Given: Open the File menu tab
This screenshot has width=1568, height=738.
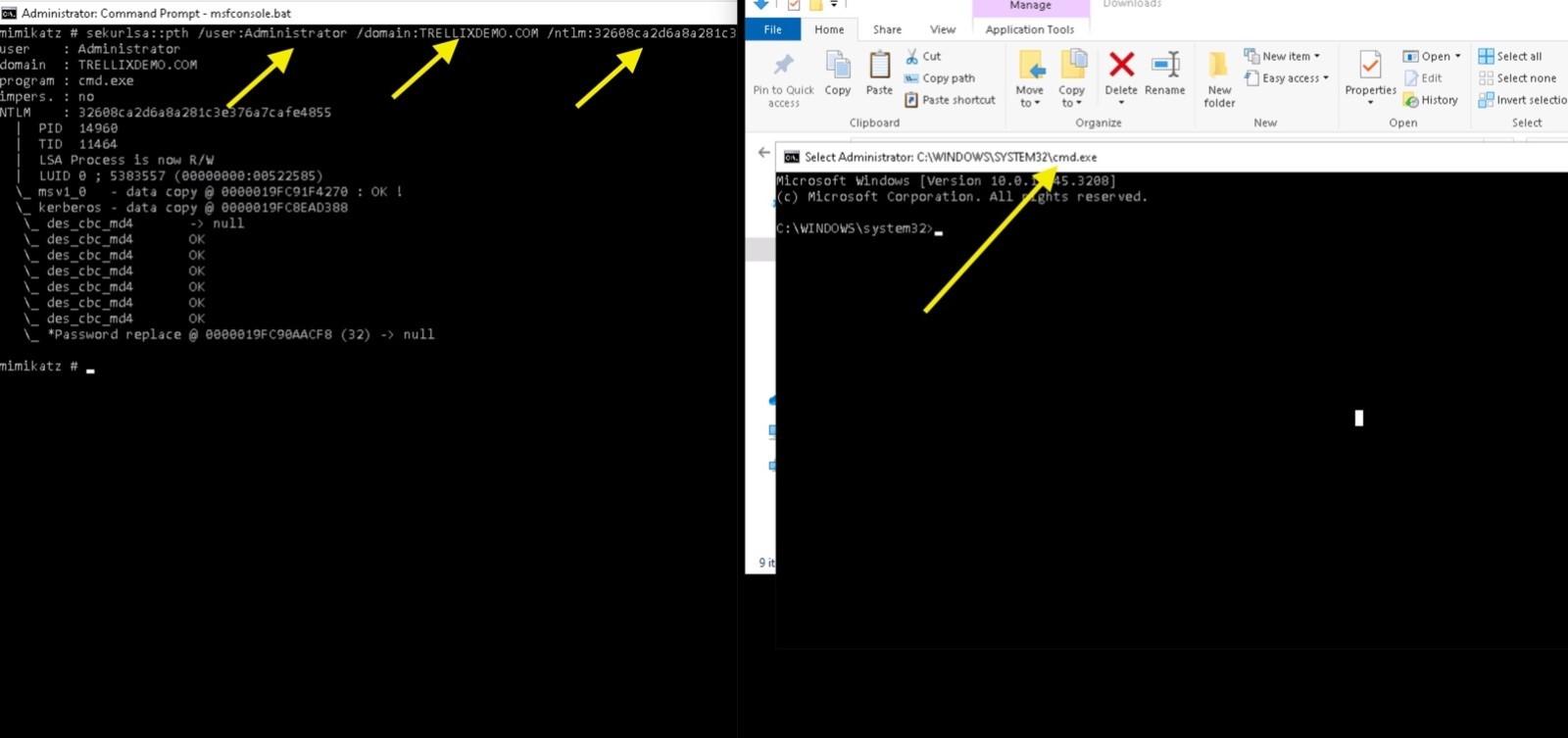Looking at the screenshot, I should point(772,29).
